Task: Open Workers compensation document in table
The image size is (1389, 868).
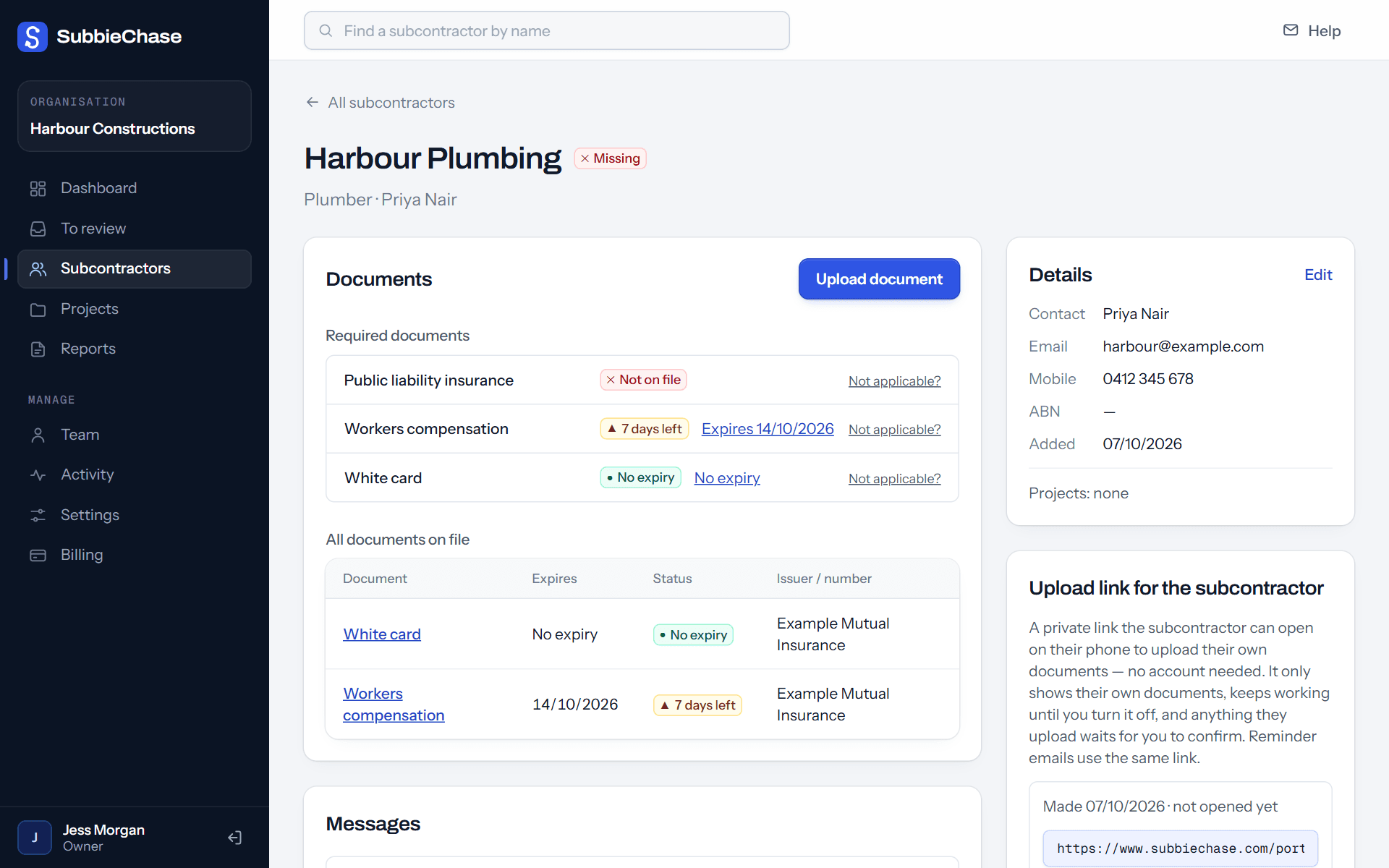Action: pos(394,705)
